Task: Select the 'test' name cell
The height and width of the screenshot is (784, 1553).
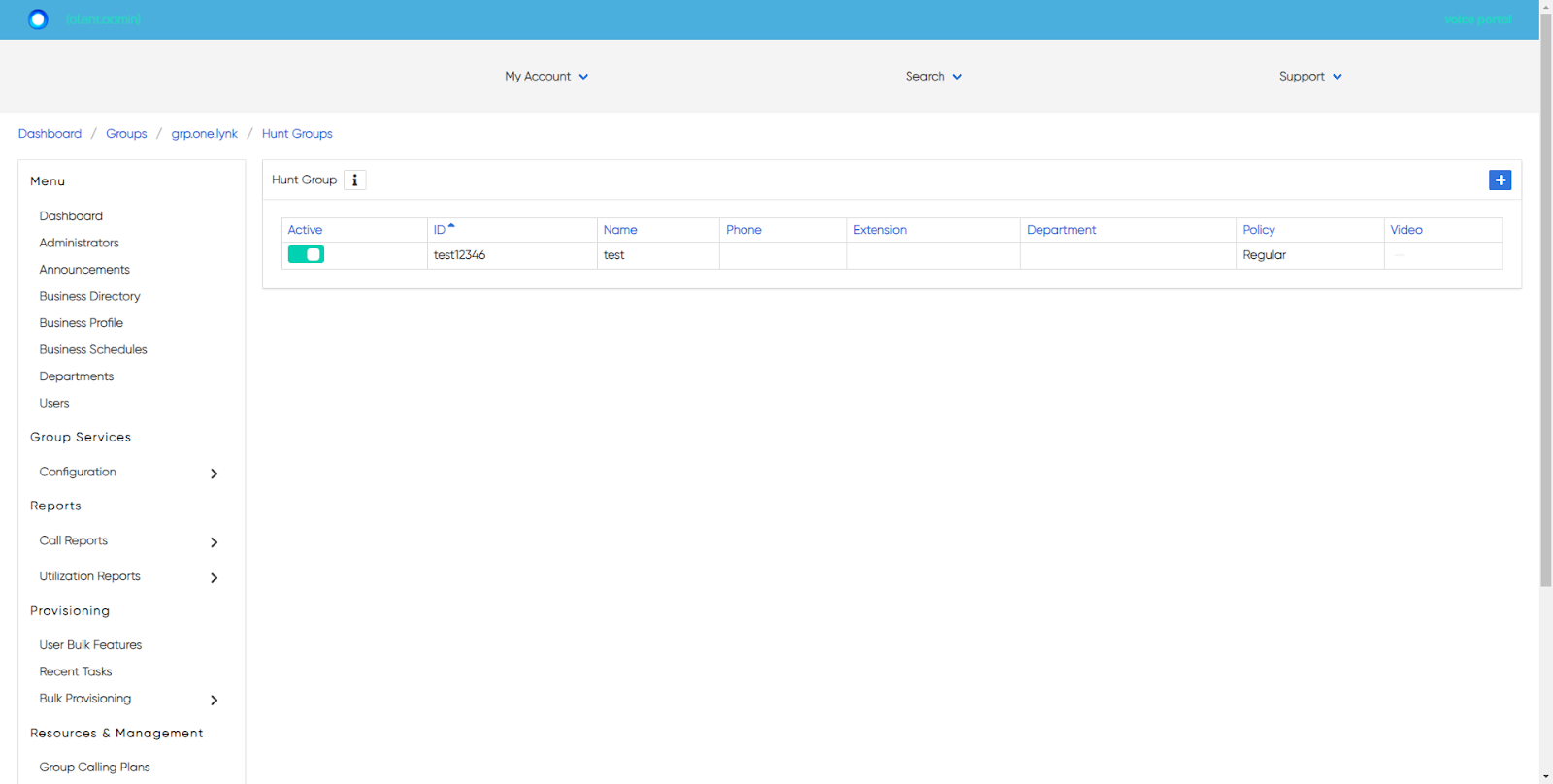Action: 658,255
